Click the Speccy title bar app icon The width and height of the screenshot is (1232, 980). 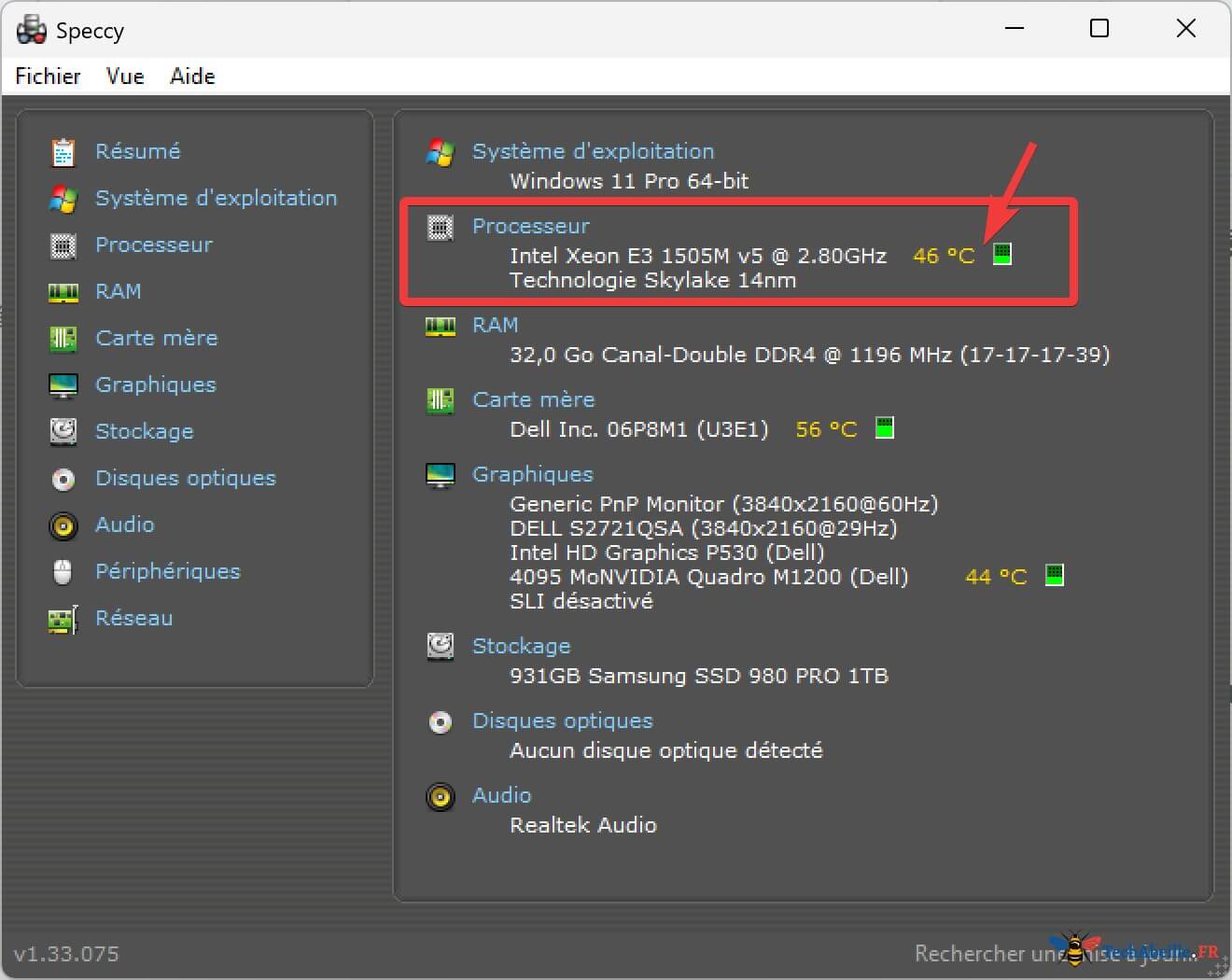coord(32,30)
